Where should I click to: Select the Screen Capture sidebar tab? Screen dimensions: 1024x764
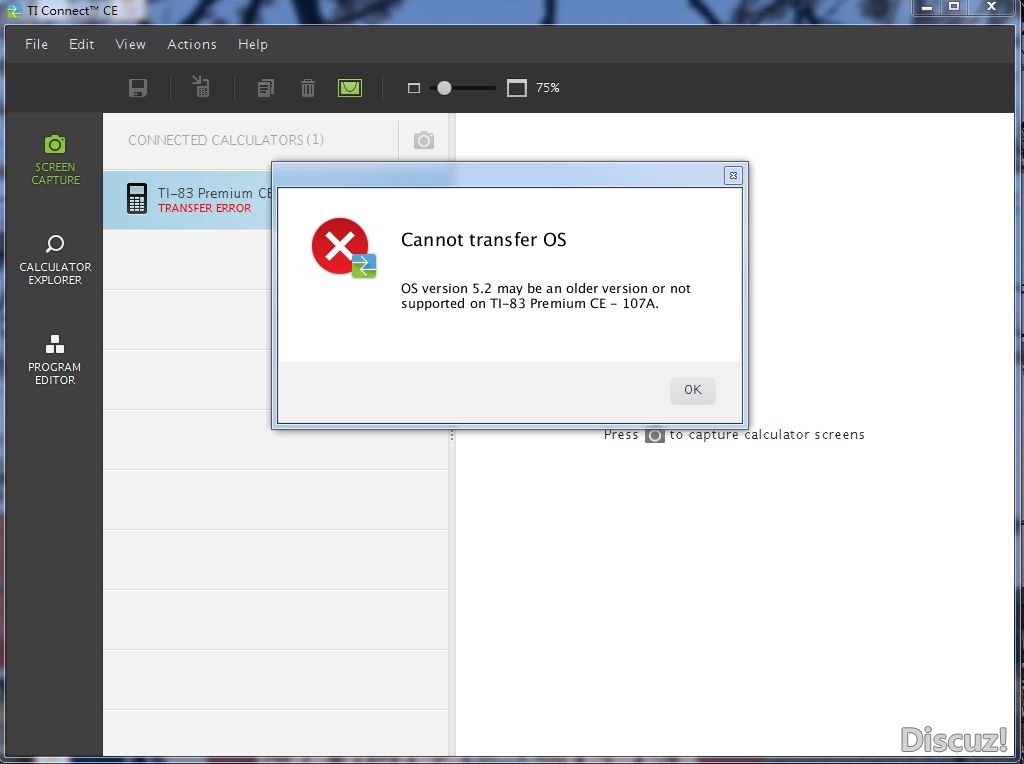55,160
